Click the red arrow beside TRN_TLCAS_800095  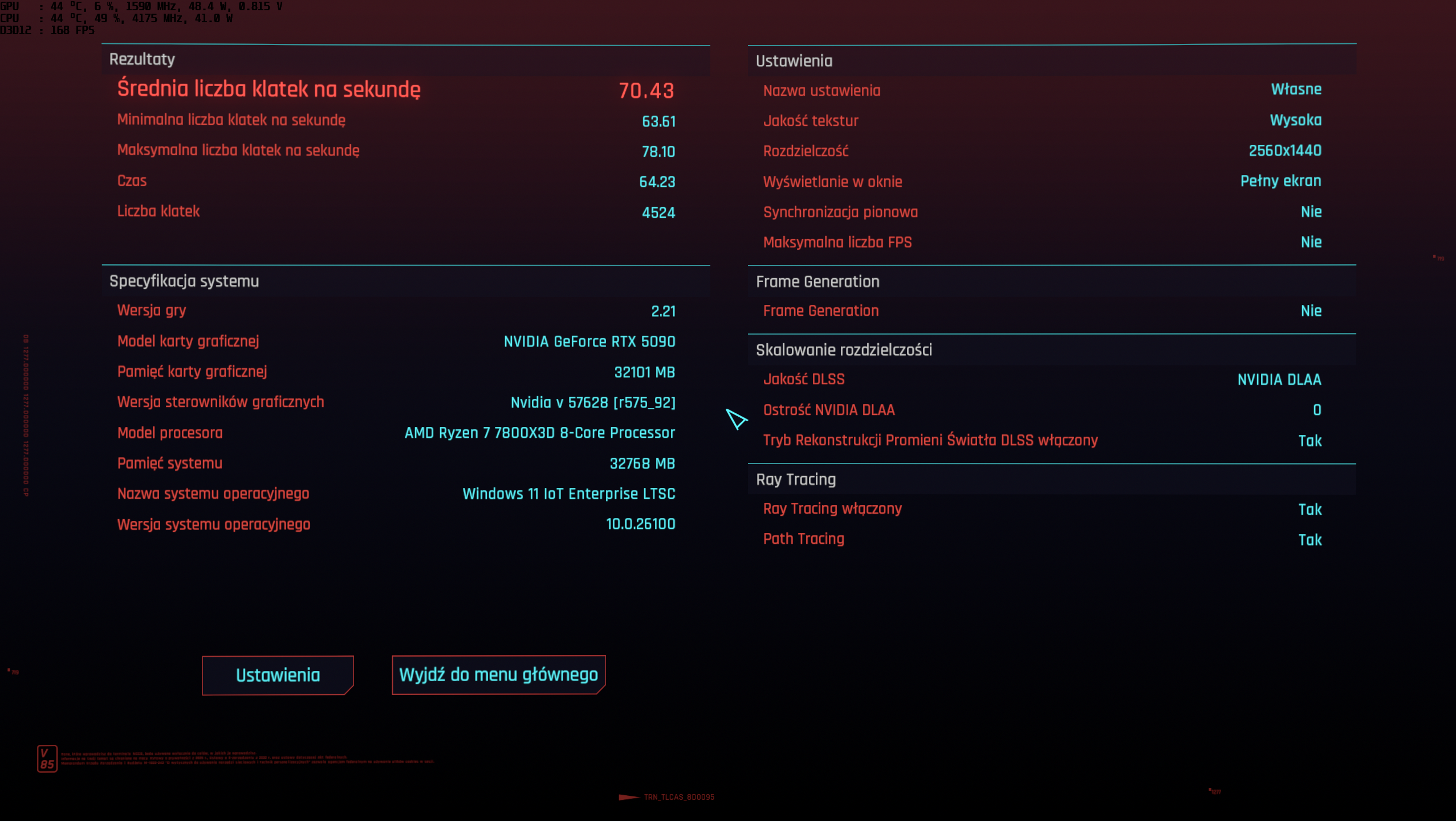click(x=628, y=797)
